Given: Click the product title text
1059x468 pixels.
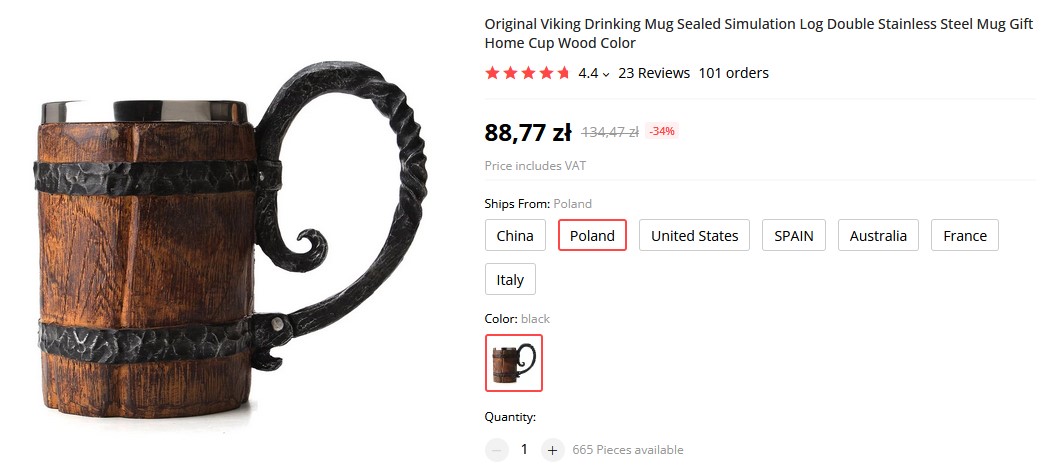Looking at the screenshot, I should pyautogui.click(x=758, y=34).
